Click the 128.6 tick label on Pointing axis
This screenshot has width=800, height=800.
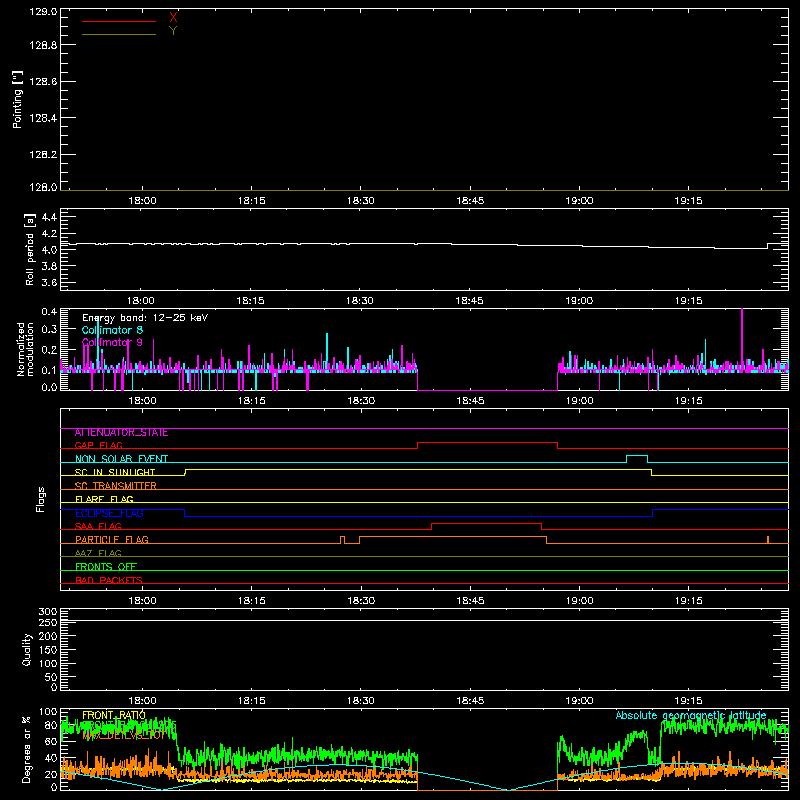(43, 82)
